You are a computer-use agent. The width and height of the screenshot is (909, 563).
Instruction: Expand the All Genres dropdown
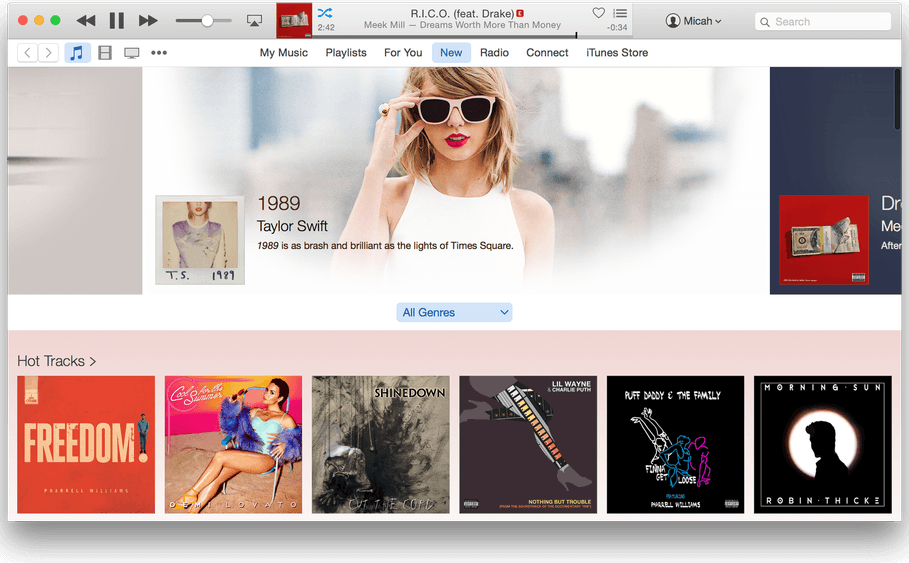coord(454,313)
